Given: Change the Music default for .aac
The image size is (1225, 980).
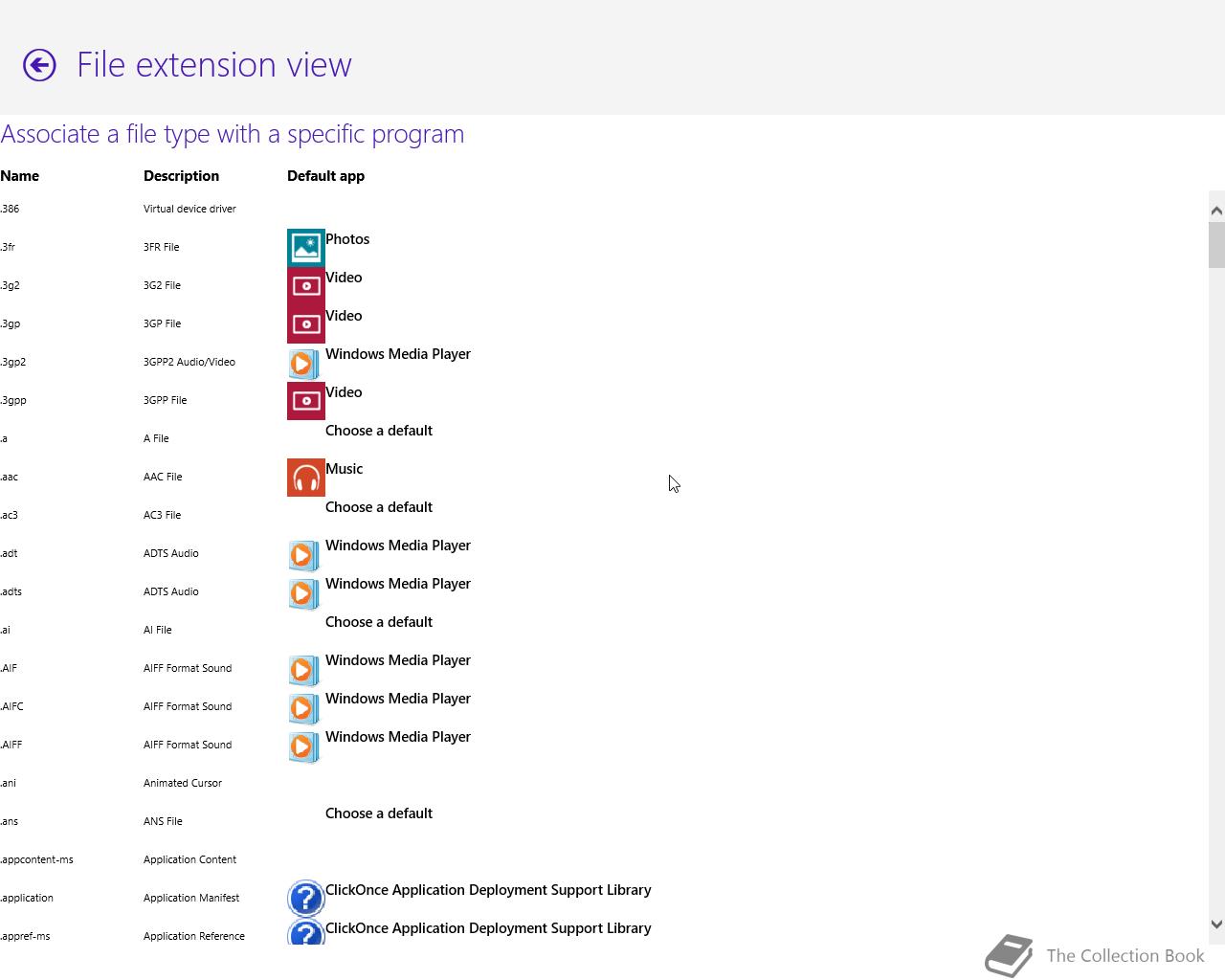Looking at the screenshot, I should point(345,469).
